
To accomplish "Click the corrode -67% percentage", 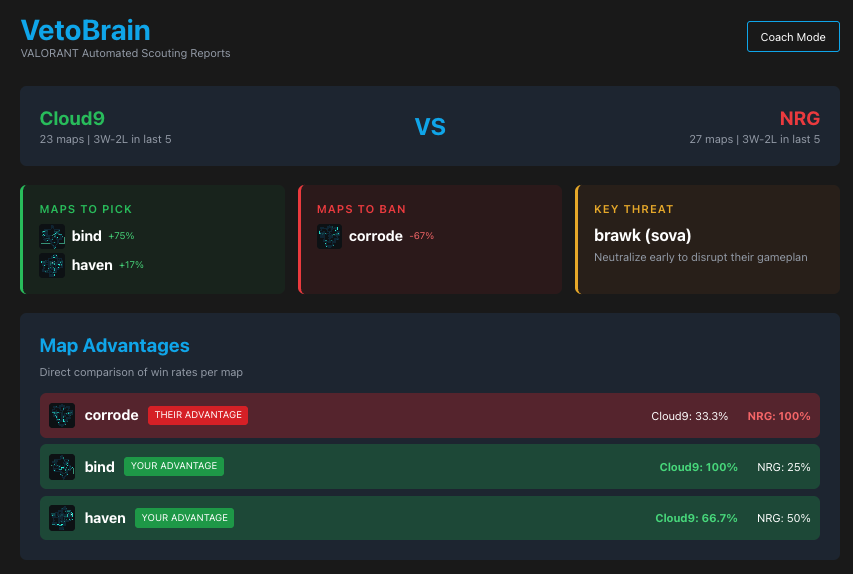I will pos(422,236).
